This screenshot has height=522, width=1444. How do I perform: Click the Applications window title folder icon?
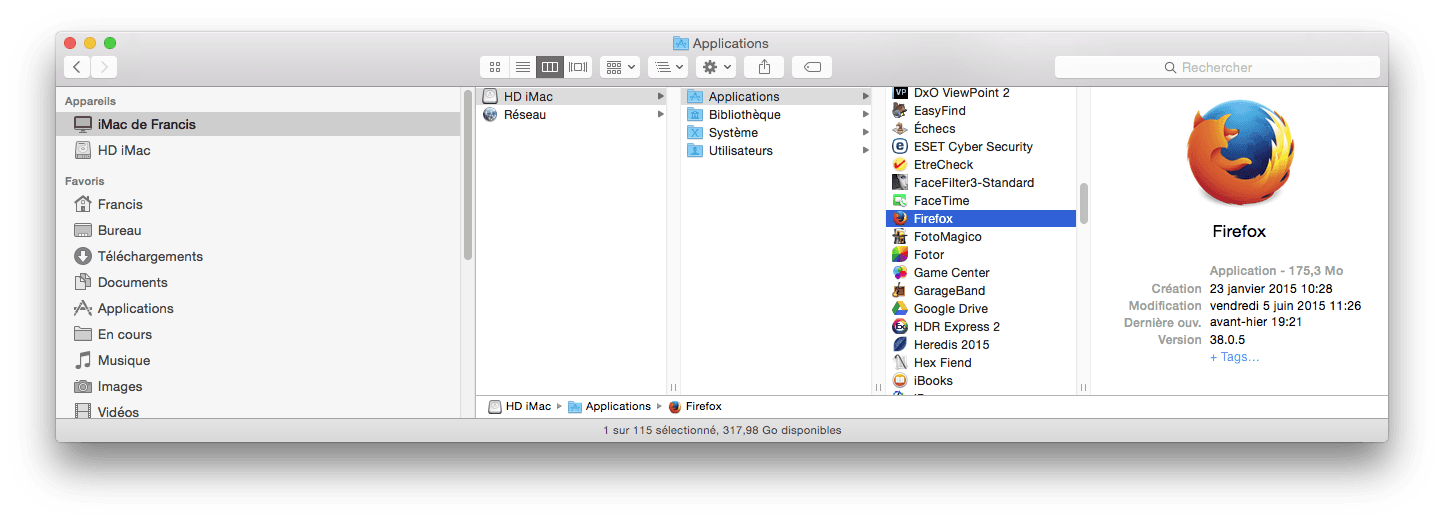click(680, 43)
